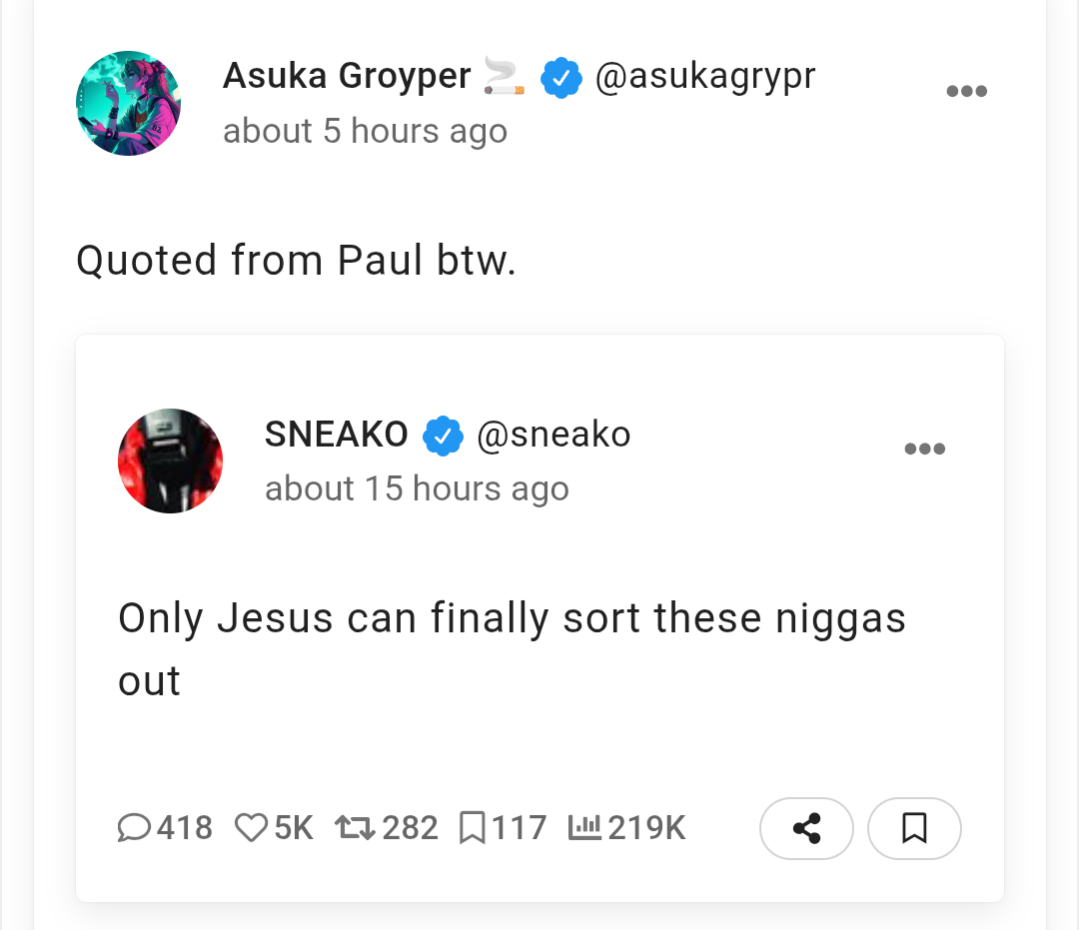Click the share button on quoted post
1079x930 pixels.
[806, 828]
